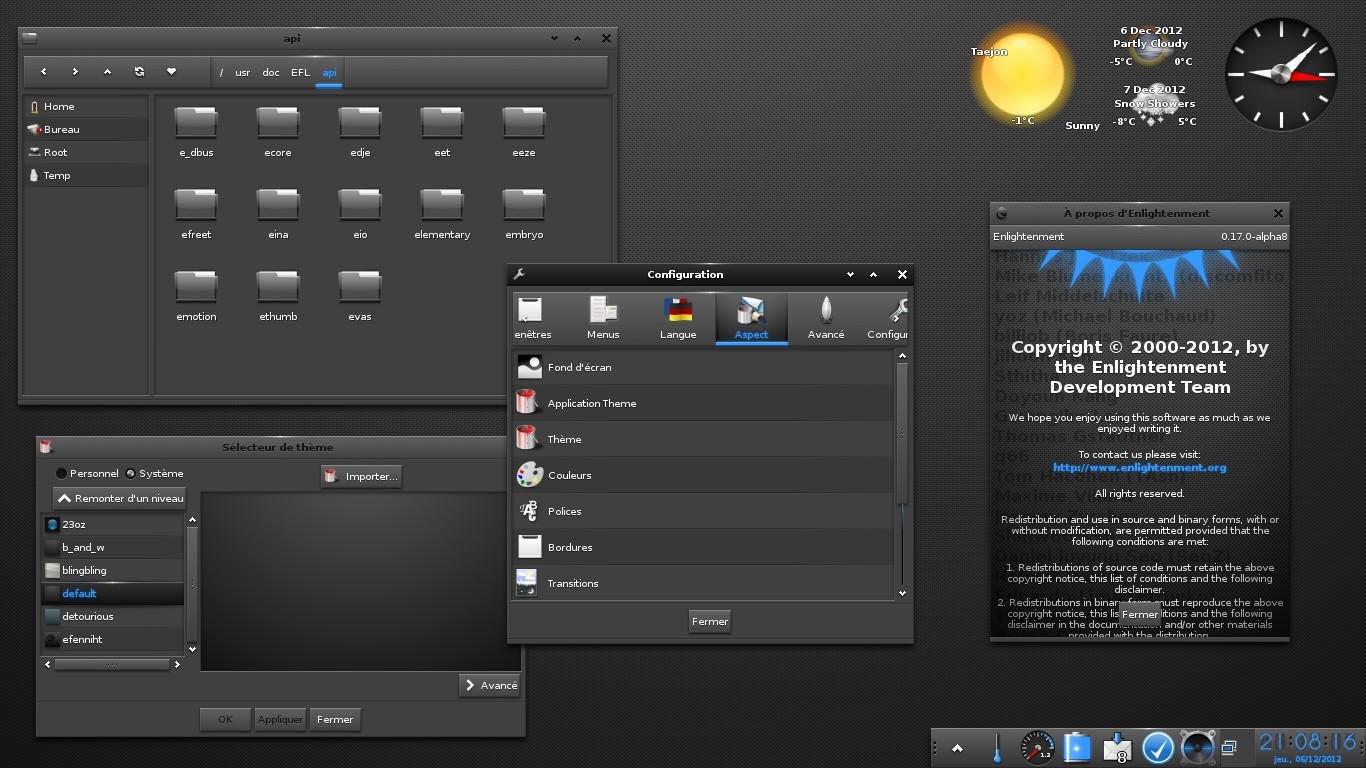Expand the shelf using the up arrow
Screen dimensions: 1366x768
tap(957, 747)
